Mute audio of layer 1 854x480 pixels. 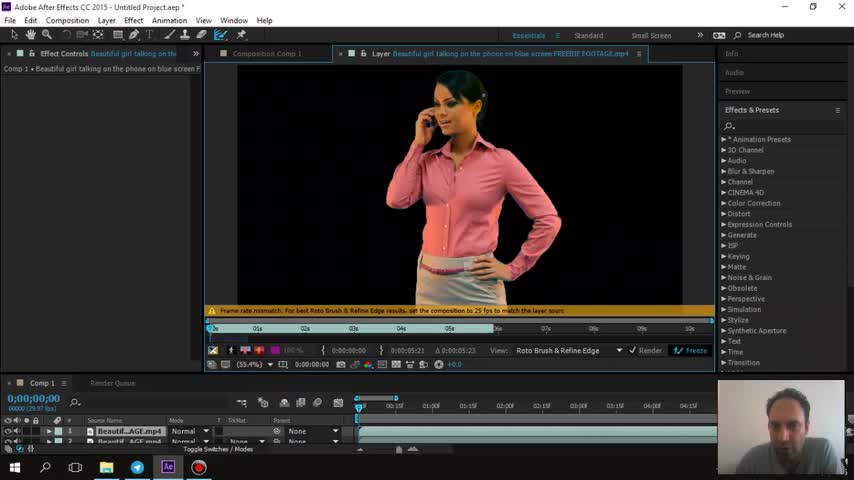[x=17, y=432]
